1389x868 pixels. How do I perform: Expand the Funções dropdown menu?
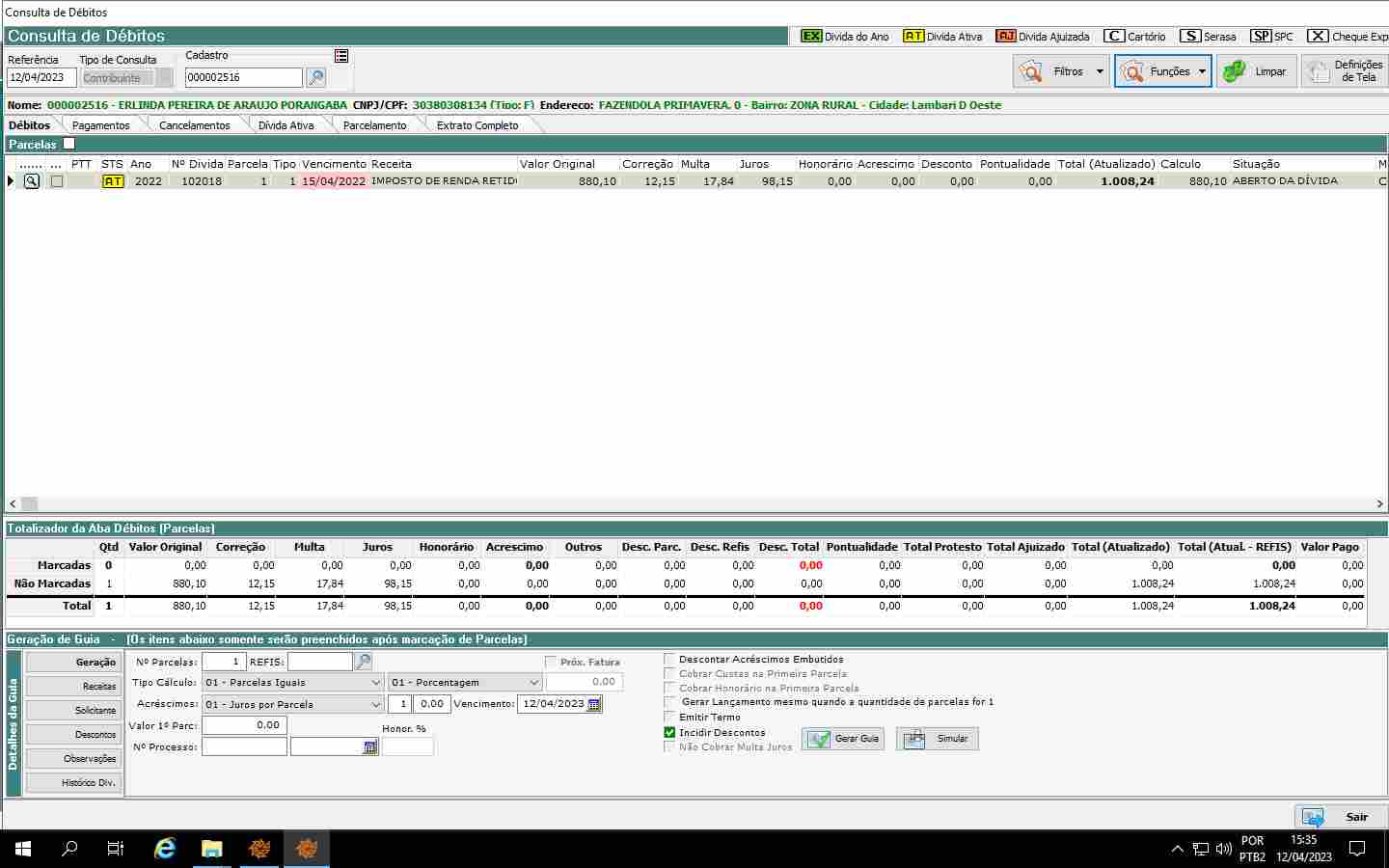coord(1202,71)
